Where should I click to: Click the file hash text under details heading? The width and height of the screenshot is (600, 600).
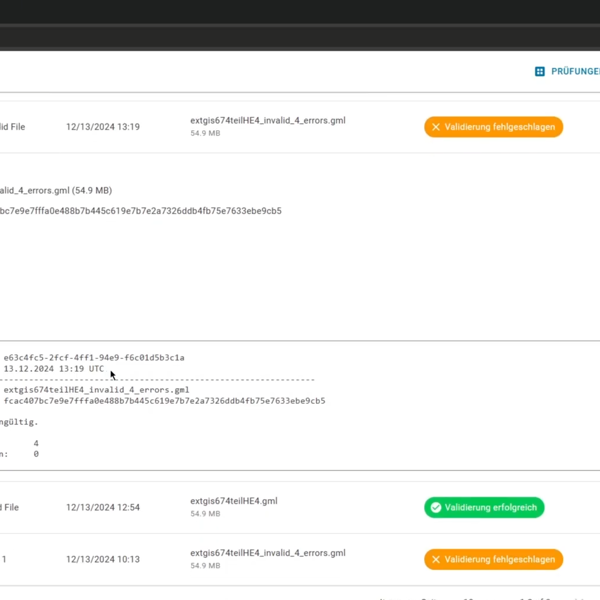140,211
